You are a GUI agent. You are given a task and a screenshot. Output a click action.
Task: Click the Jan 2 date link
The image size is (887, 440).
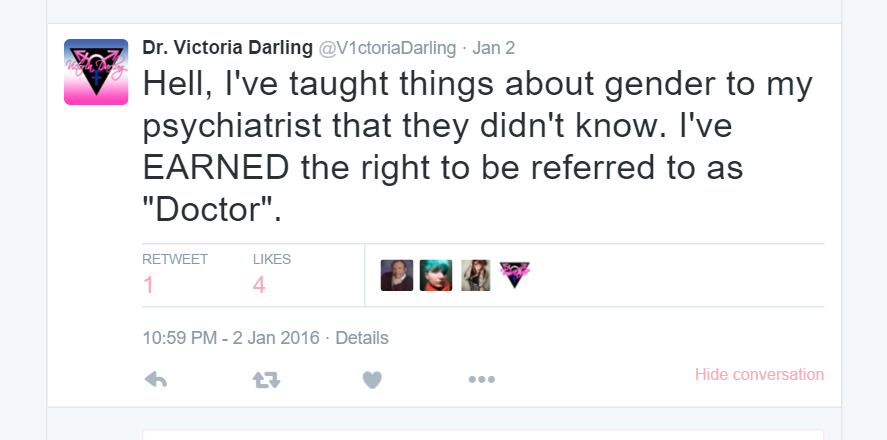pos(493,48)
